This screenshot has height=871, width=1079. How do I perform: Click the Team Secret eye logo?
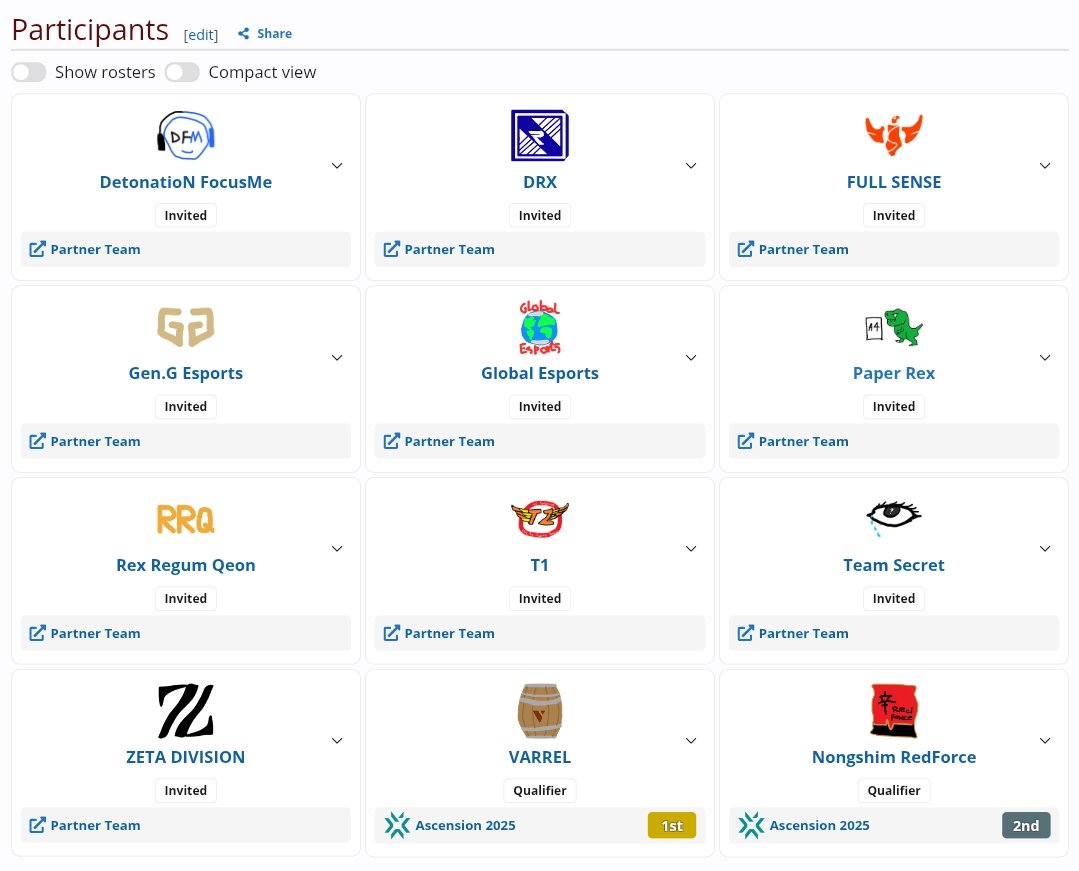[893, 518]
